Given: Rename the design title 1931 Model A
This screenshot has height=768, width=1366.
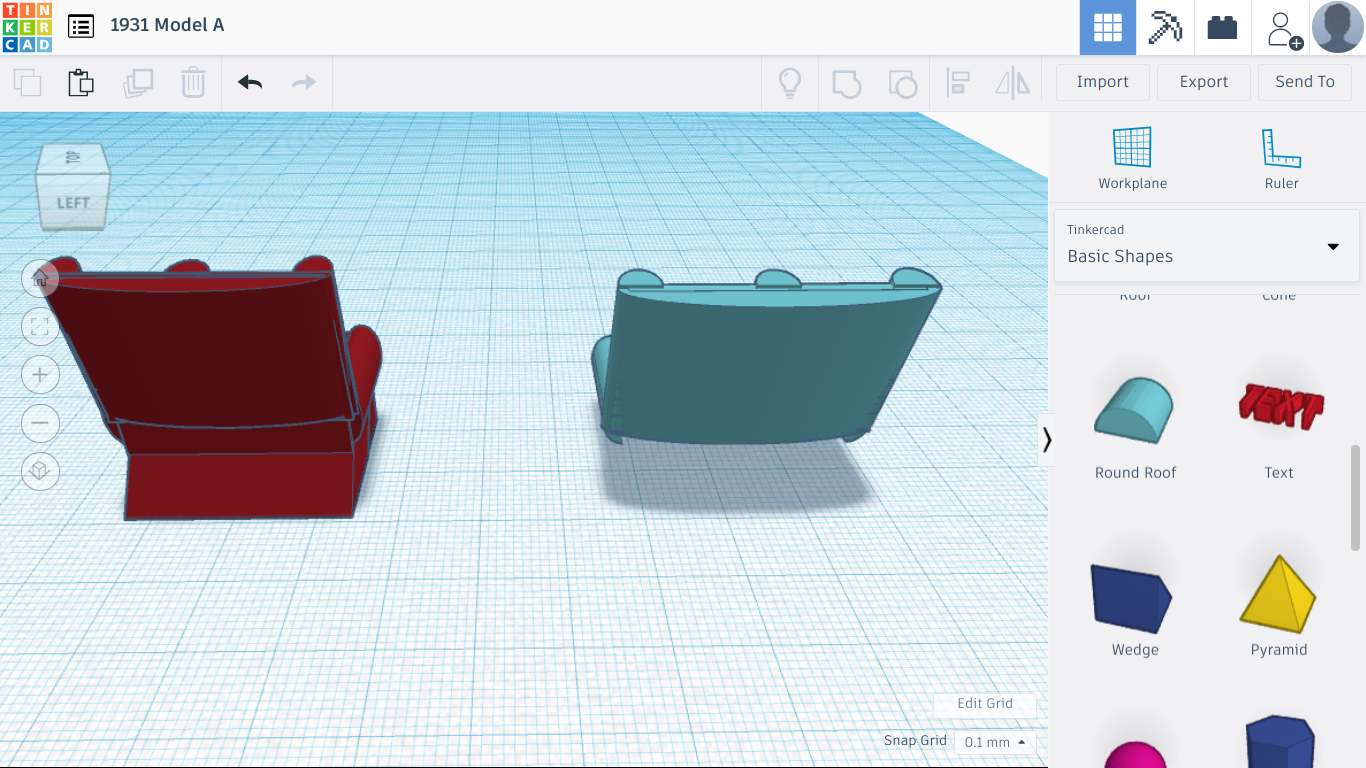Looking at the screenshot, I should tap(167, 25).
